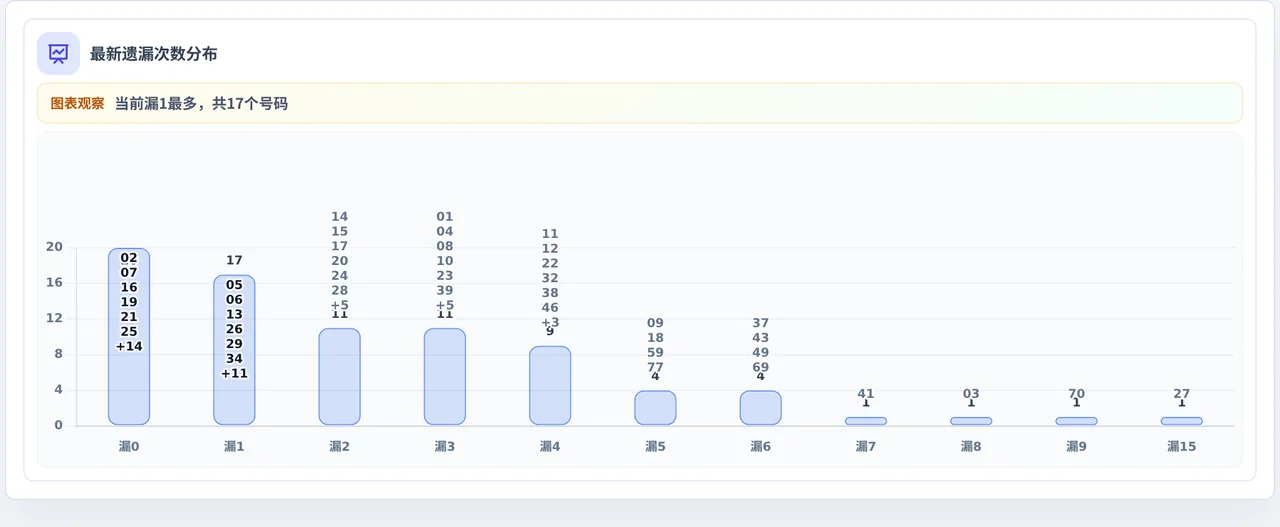The height and width of the screenshot is (527, 1280).
Task: Click the chart presentation icon beside the title
Action: [58, 54]
